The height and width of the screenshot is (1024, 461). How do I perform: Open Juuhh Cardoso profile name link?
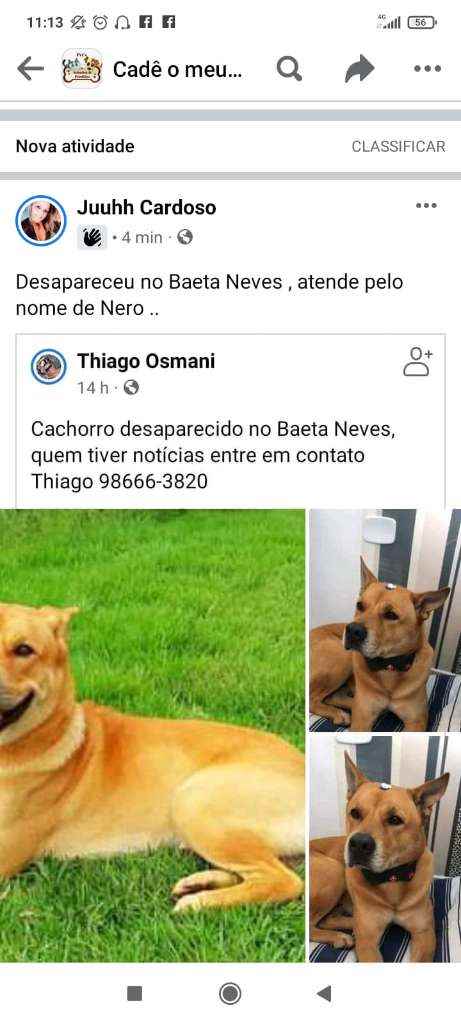point(147,208)
